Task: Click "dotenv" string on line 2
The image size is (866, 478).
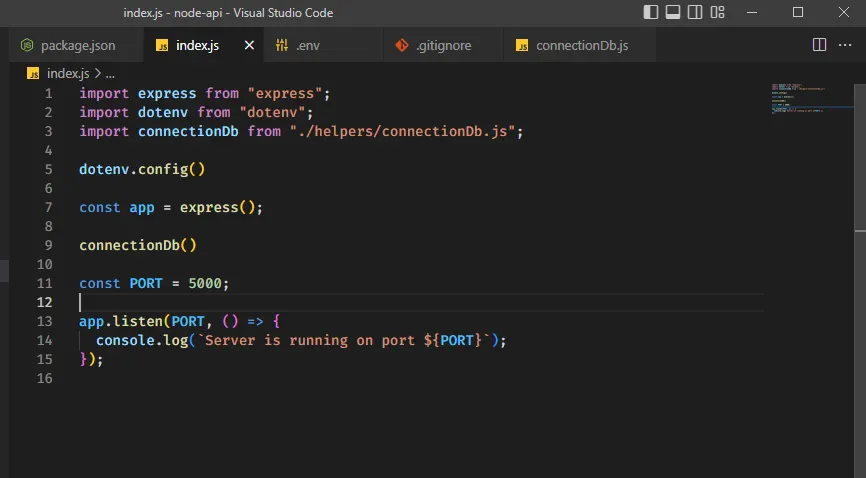Action: [x=272, y=112]
